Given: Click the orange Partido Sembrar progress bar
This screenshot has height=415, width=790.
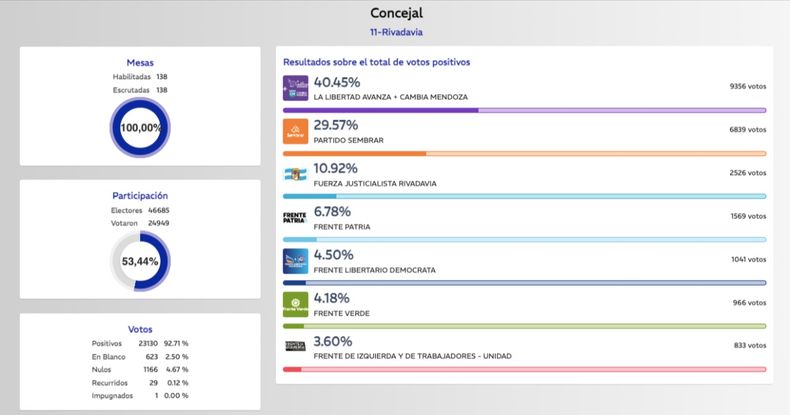Looking at the screenshot, I should [x=524, y=153].
